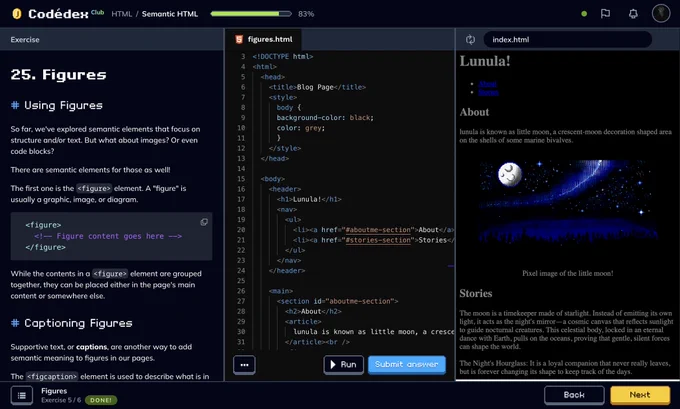Image resolution: width=680 pixels, height=409 pixels.
Task: Click the Stories heading in preview
Action: pyautogui.click(x=476, y=294)
